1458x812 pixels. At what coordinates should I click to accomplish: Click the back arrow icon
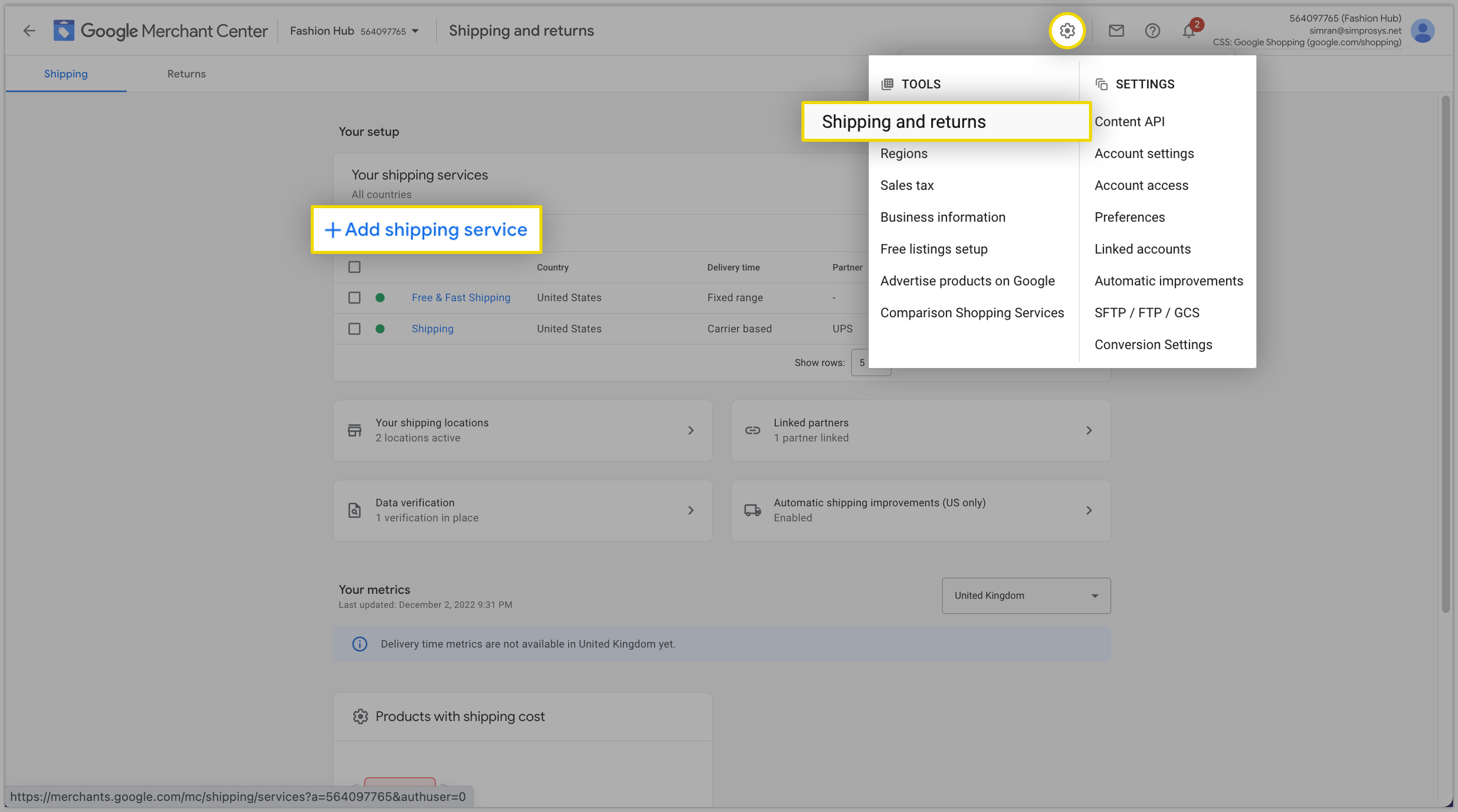29,31
